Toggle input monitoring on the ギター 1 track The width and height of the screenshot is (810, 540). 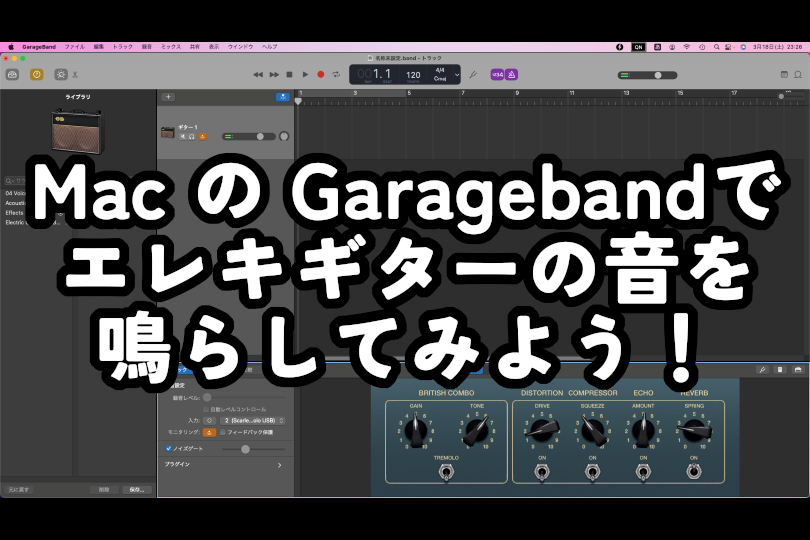coord(202,137)
